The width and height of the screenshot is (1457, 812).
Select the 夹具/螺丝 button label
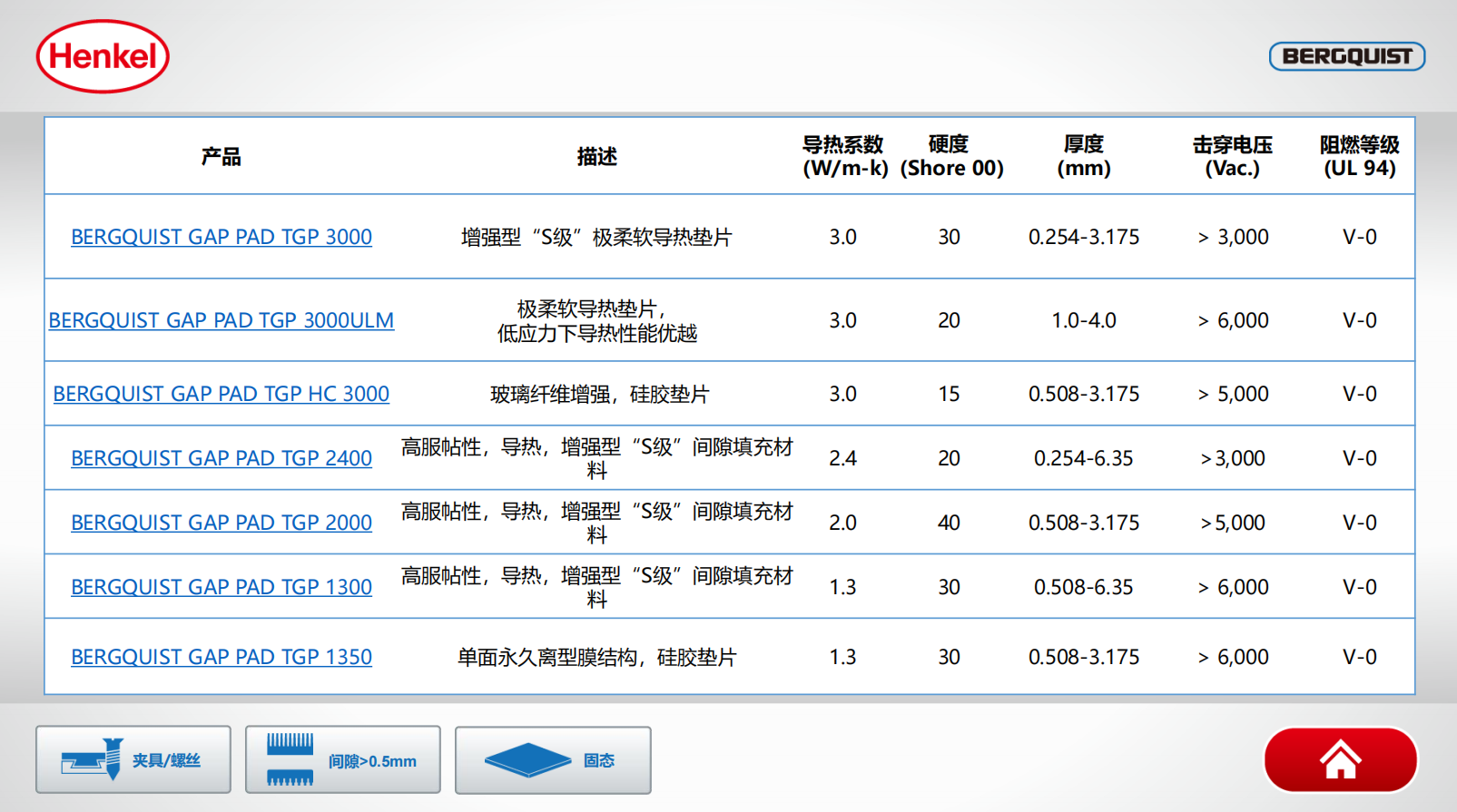(166, 760)
